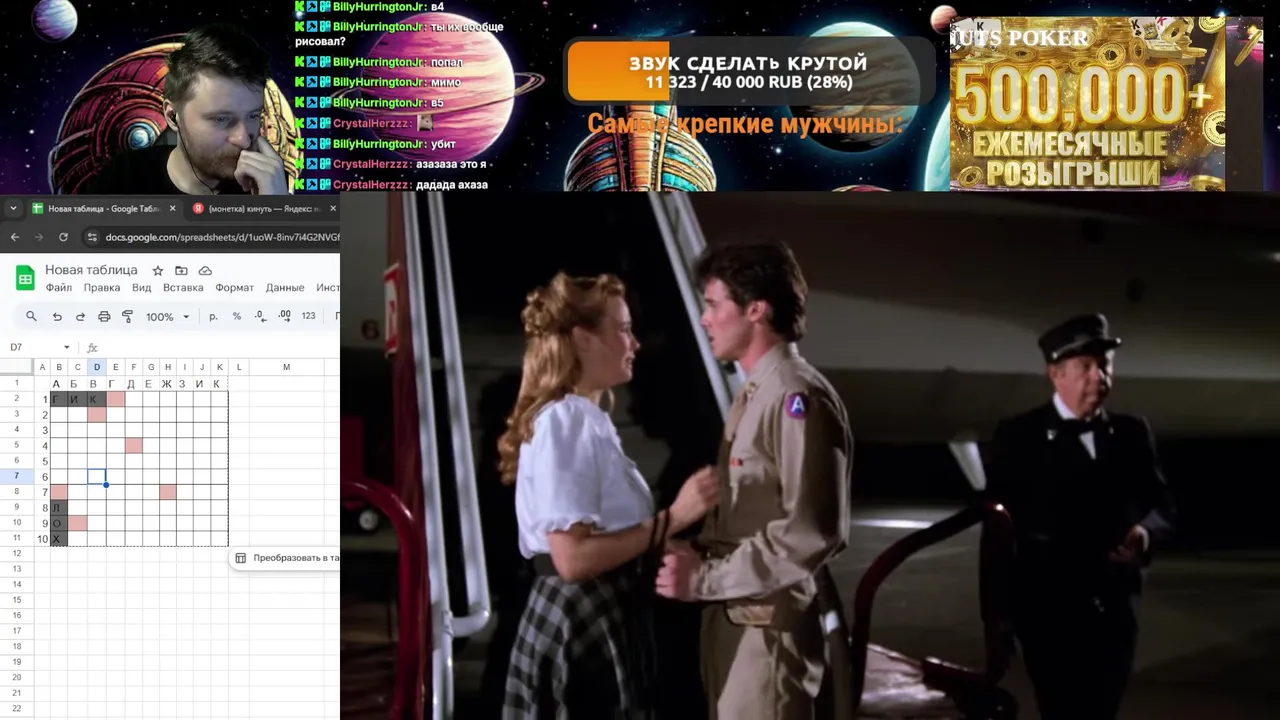Switch to the (монетка) кинуть Yandex tab

point(264,208)
